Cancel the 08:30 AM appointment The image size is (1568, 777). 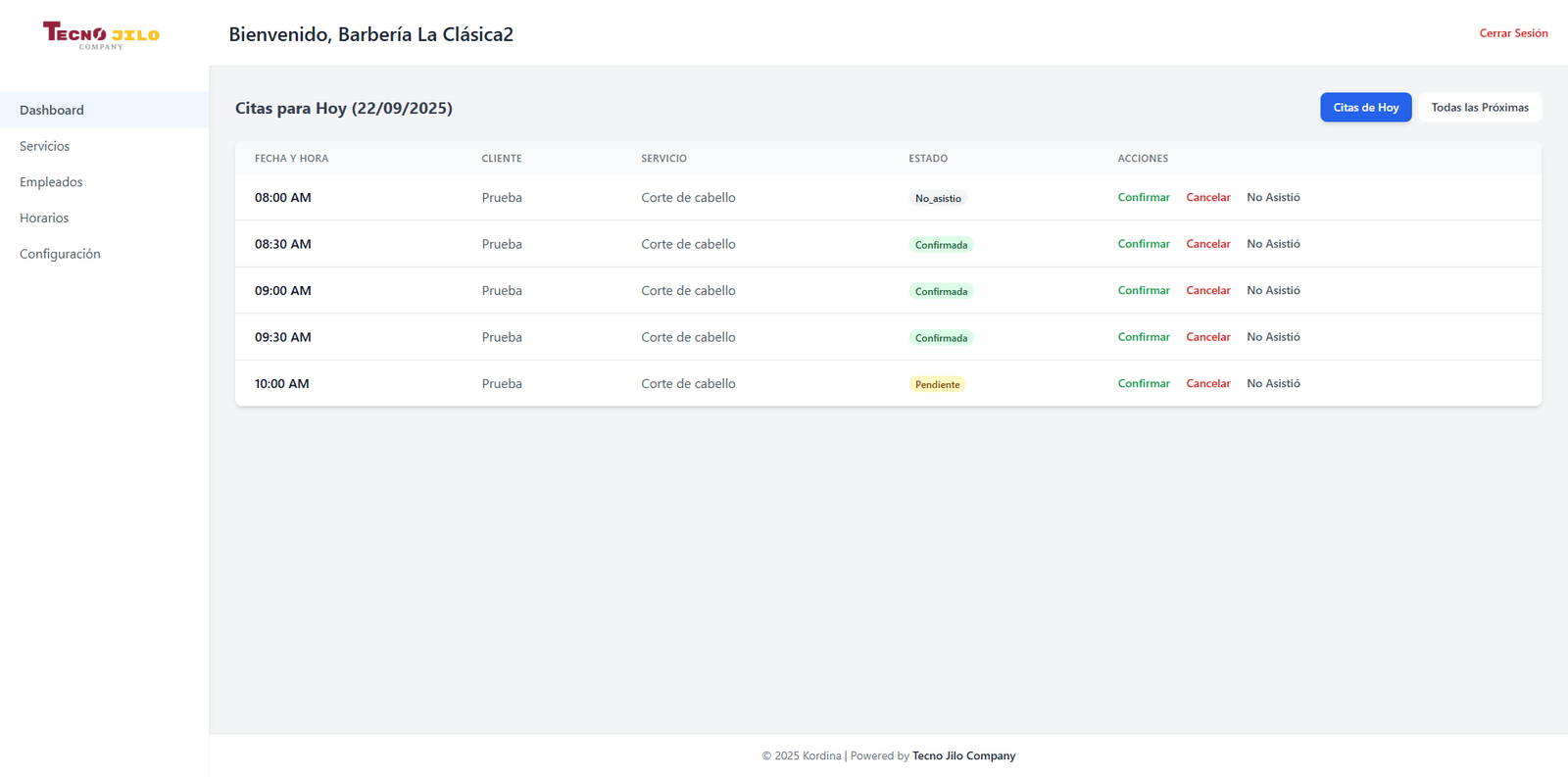(x=1207, y=244)
